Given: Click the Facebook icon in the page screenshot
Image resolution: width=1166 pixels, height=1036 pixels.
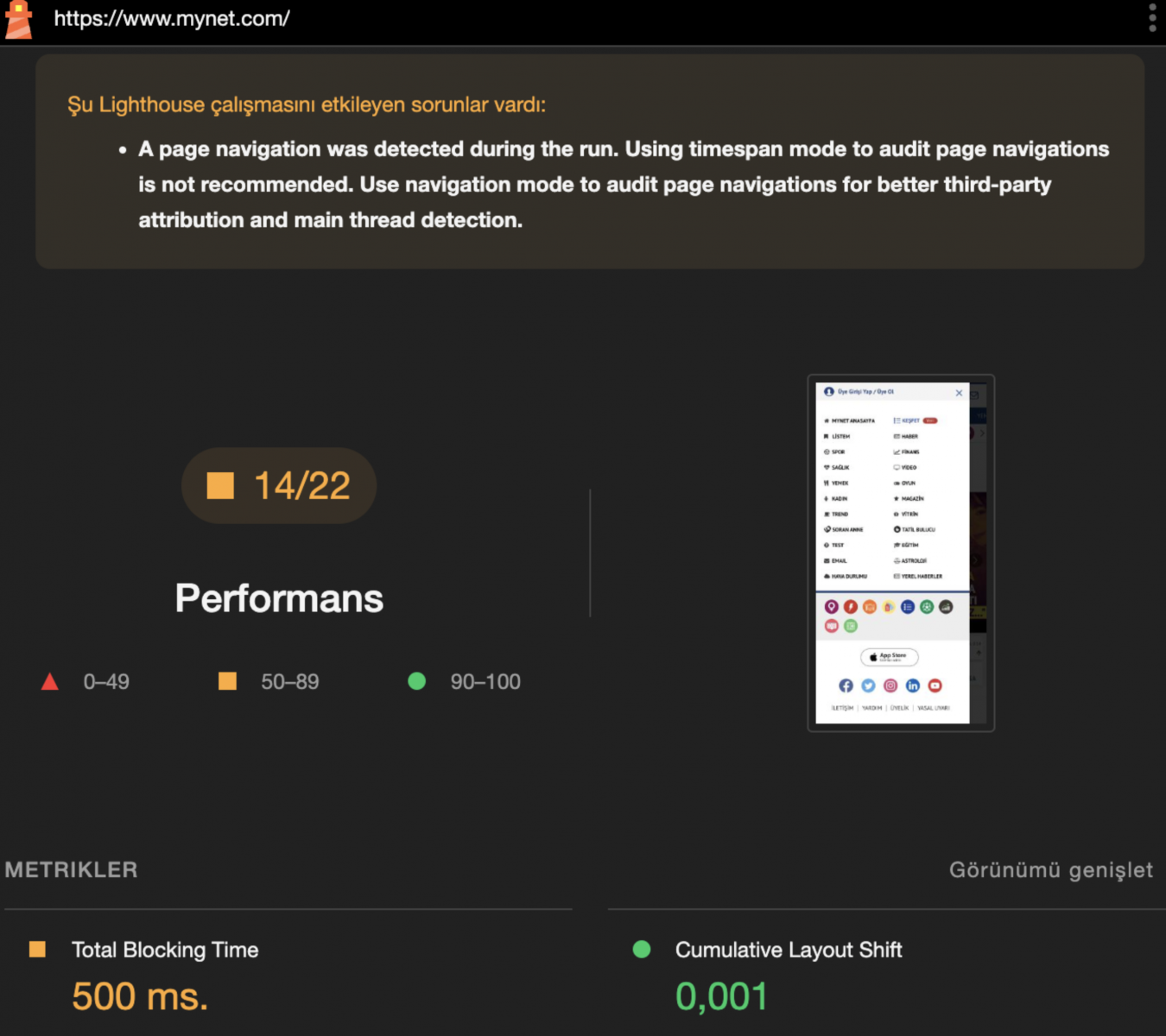Looking at the screenshot, I should (x=846, y=685).
